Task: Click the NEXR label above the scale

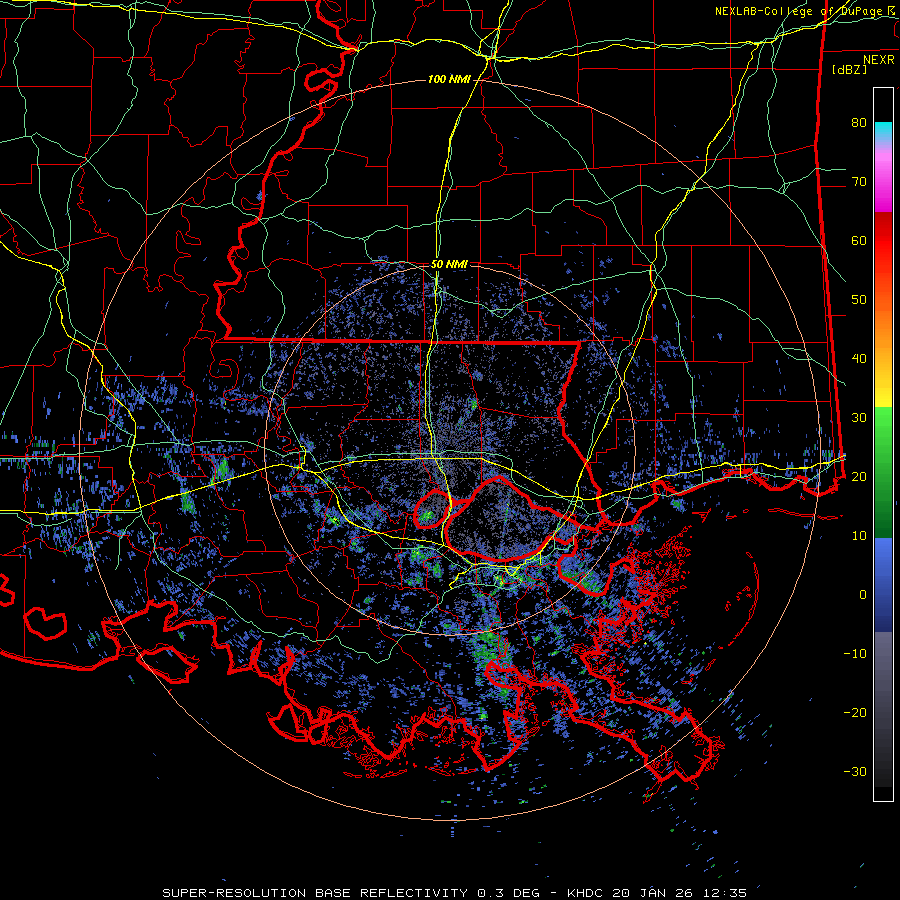Action: point(878,60)
